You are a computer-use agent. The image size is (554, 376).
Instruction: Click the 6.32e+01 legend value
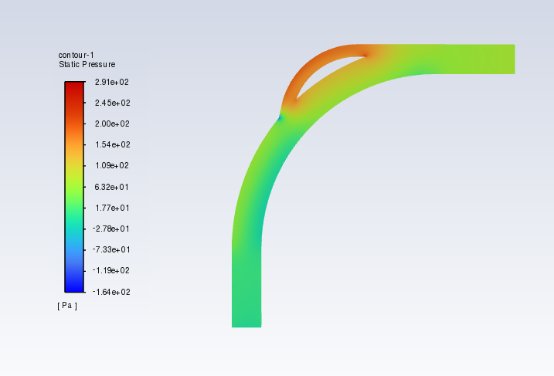coord(112,187)
